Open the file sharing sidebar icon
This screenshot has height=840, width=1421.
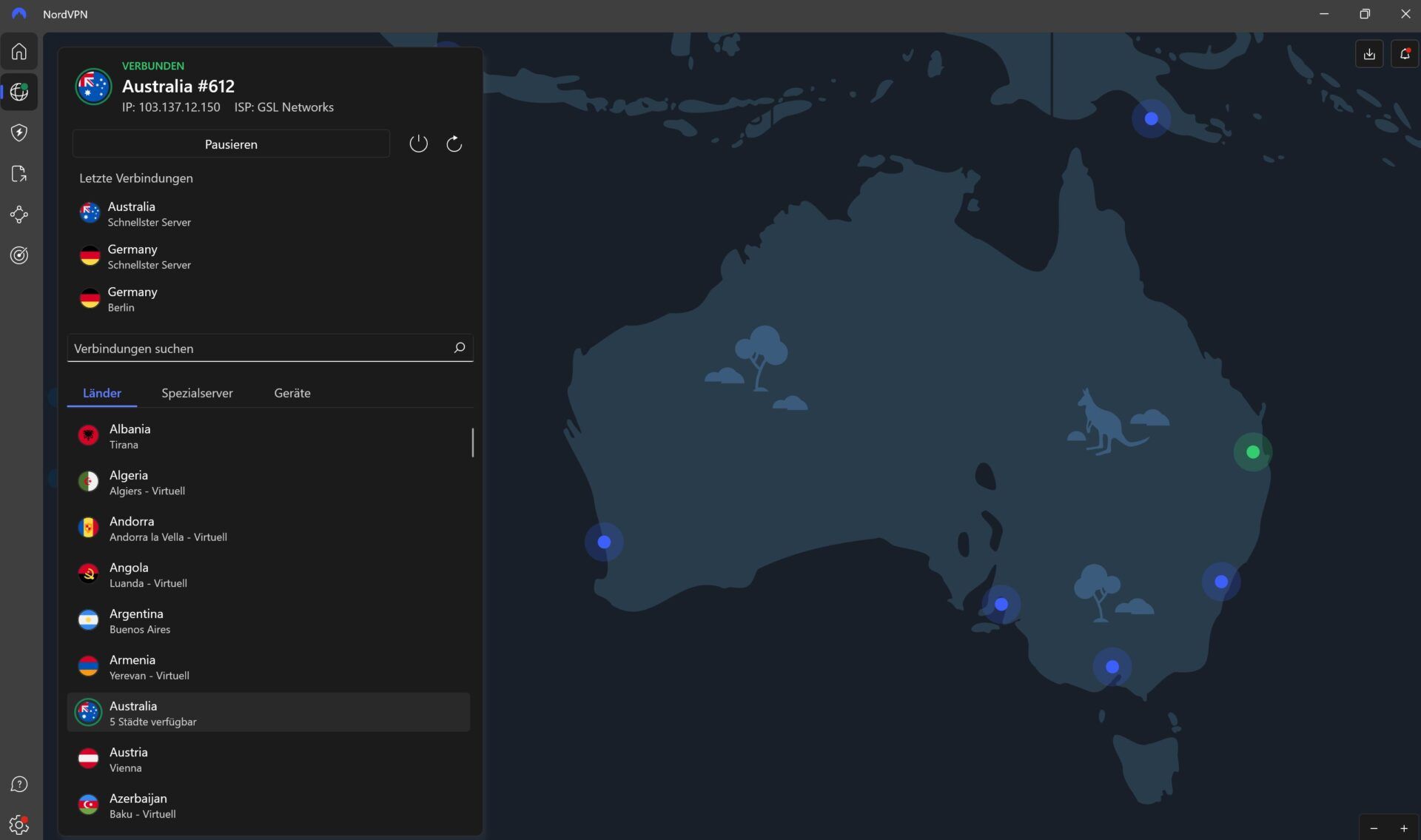point(19,174)
